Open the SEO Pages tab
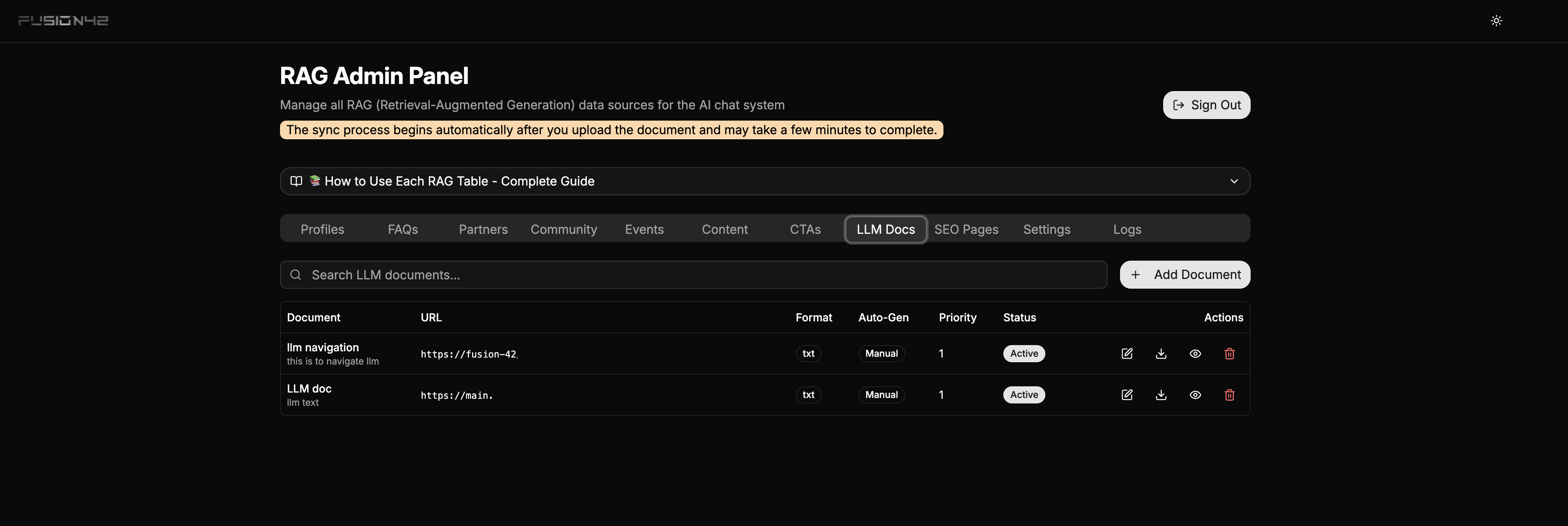The width and height of the screenshot is (1568, 526). point(966,230)
